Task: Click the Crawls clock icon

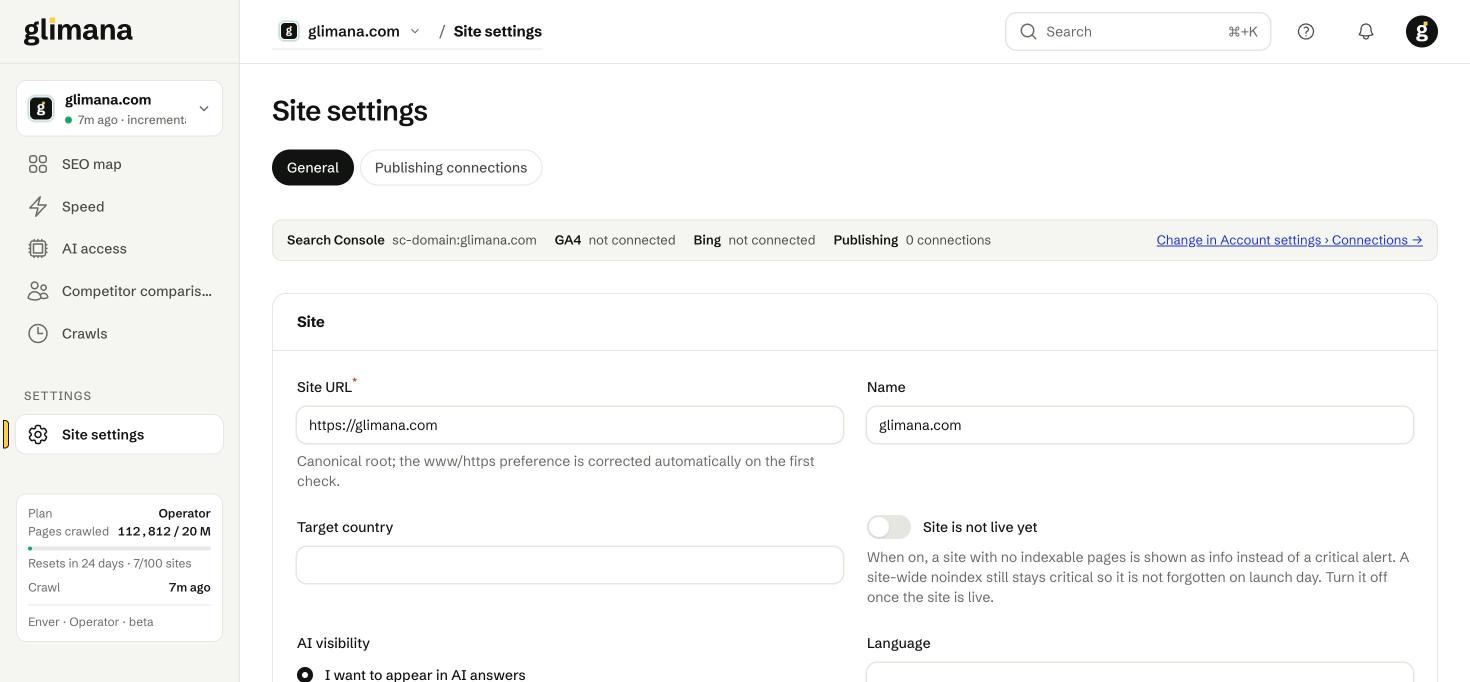Action: (38, 333)
